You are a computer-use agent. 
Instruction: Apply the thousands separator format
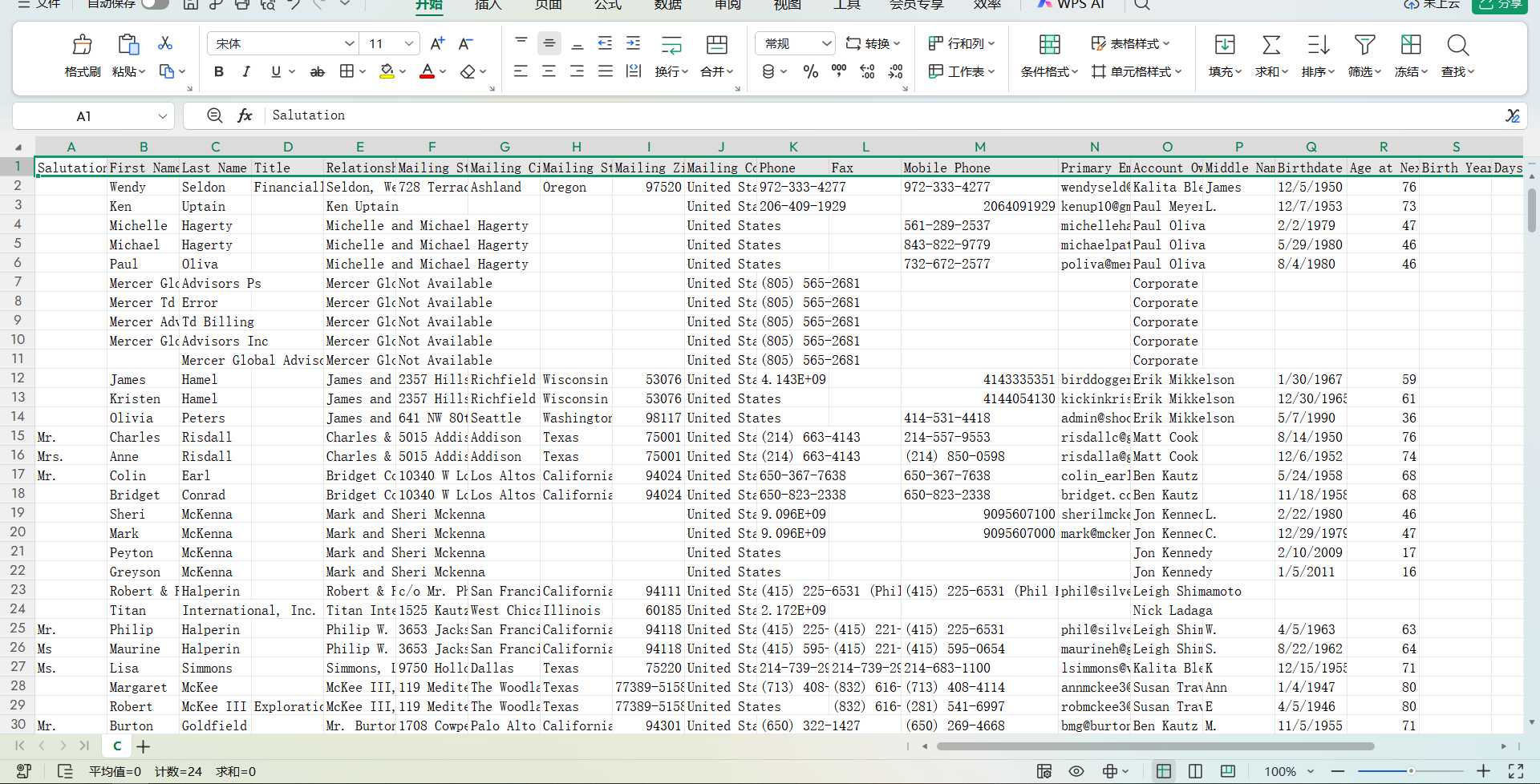pyautogui.click(x=839, y=71)
